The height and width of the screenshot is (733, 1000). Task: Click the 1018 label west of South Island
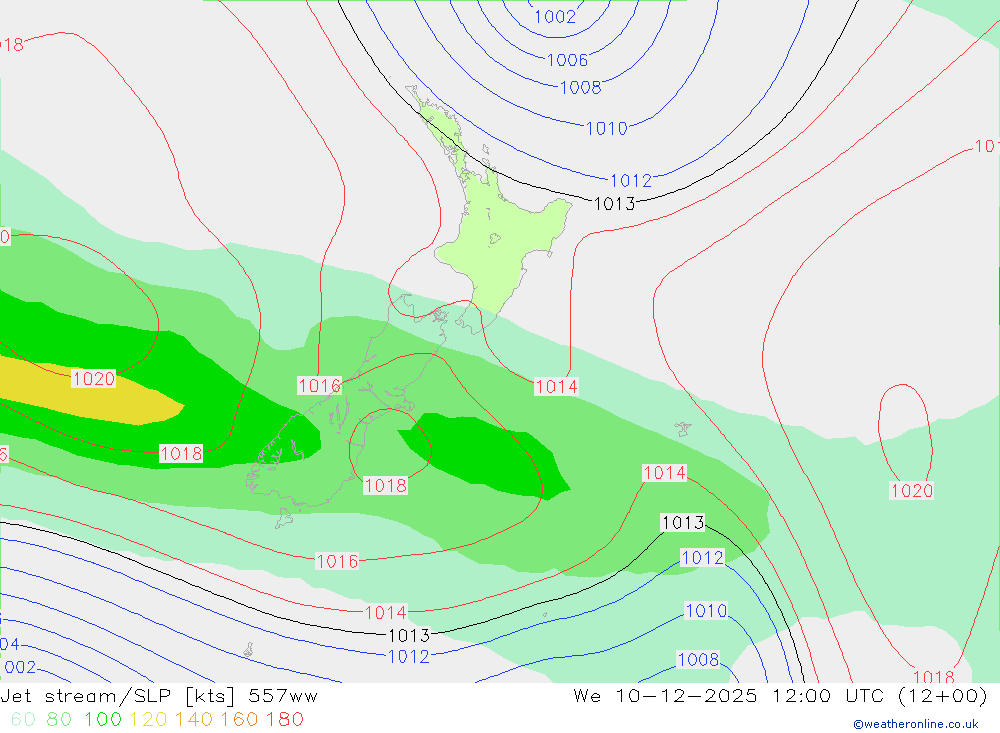pos(181,453)
